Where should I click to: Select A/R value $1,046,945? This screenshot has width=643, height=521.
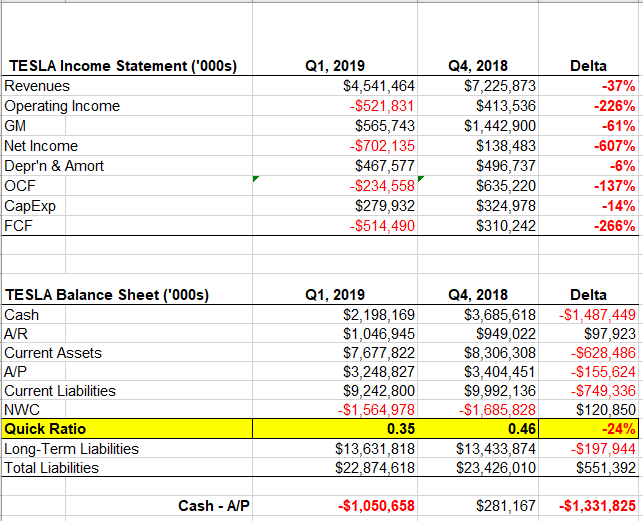[x=379, y=334]
